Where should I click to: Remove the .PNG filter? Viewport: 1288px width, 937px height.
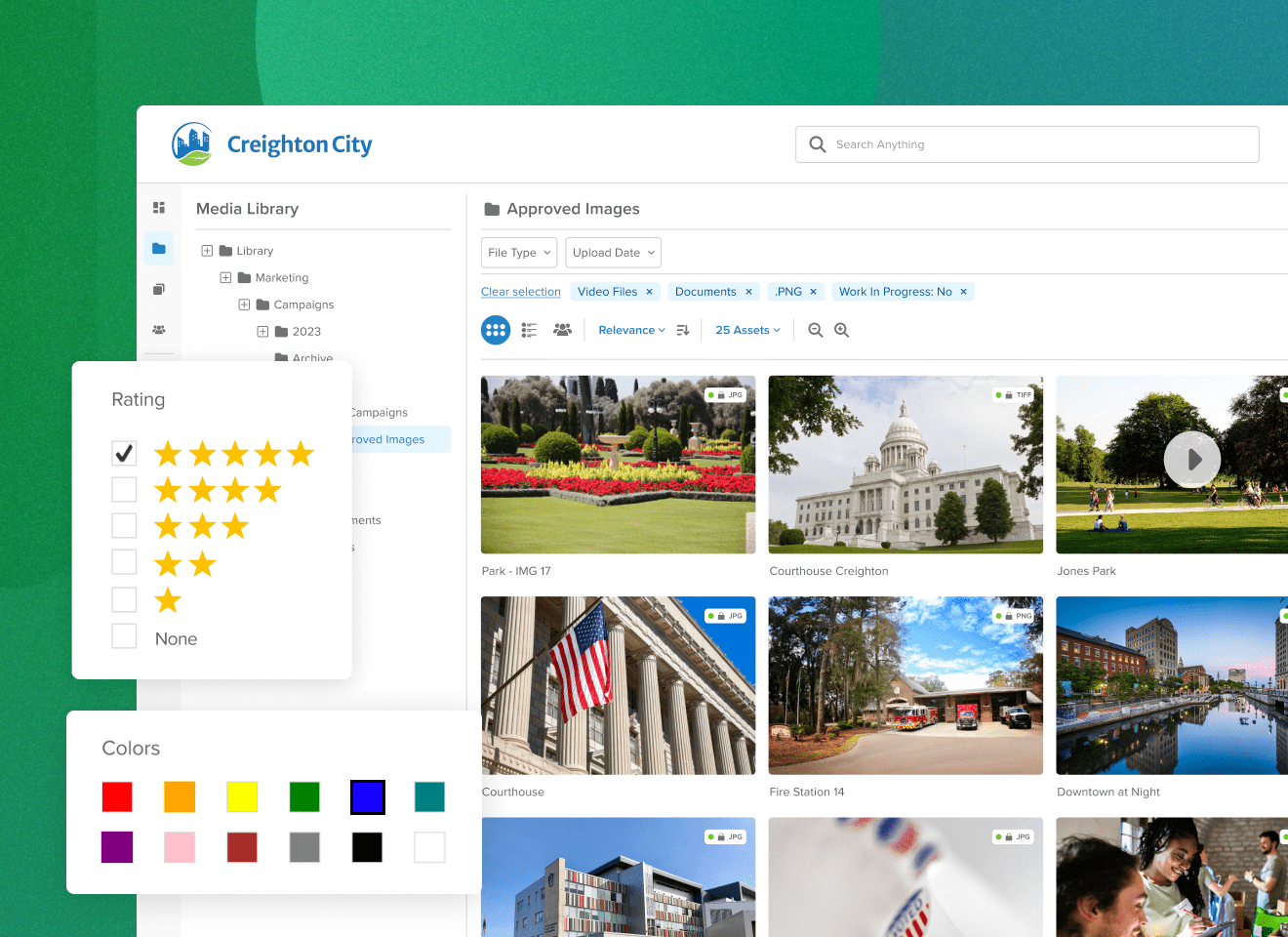[x=813, y=292]
